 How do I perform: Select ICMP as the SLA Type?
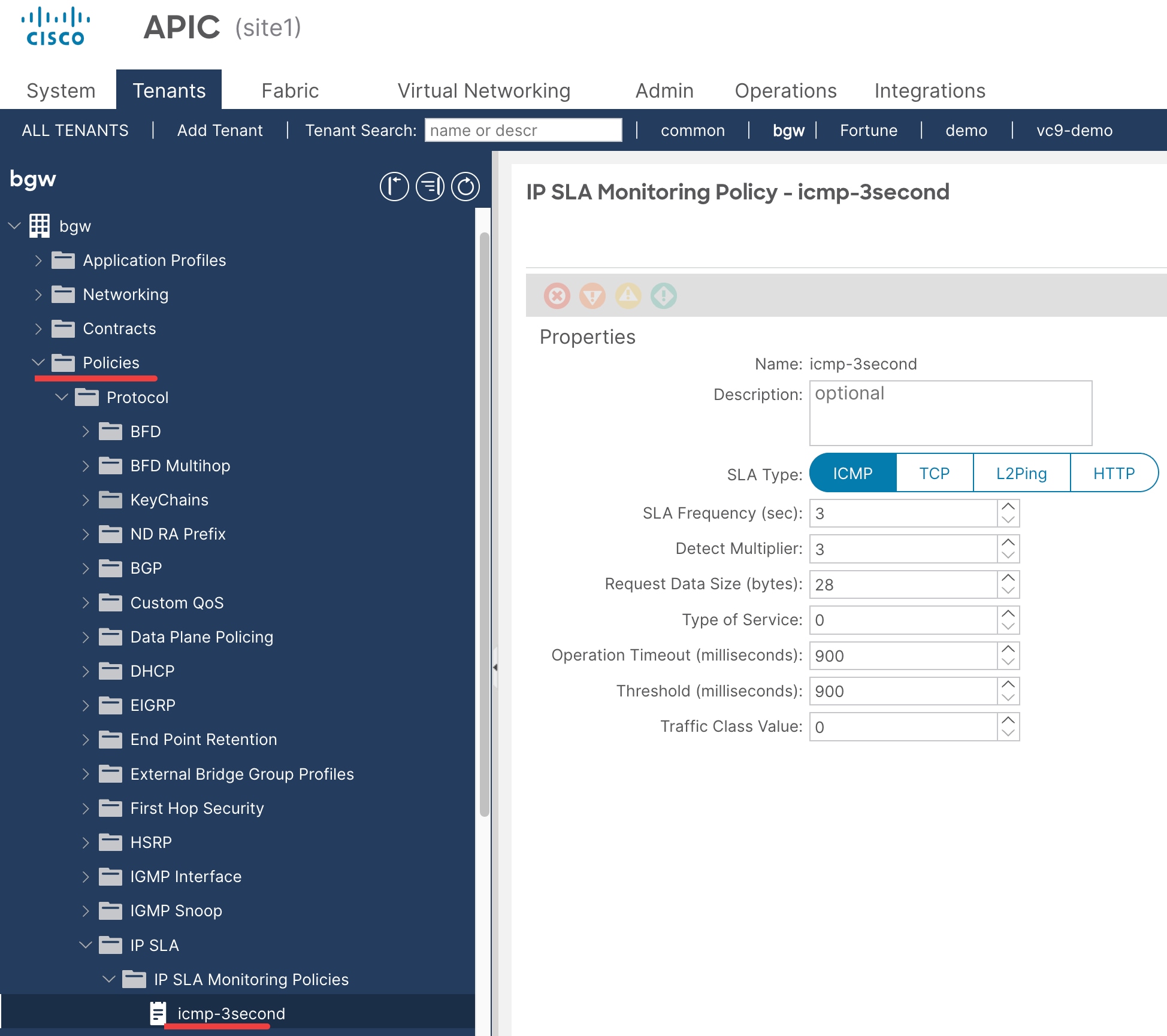852,473
